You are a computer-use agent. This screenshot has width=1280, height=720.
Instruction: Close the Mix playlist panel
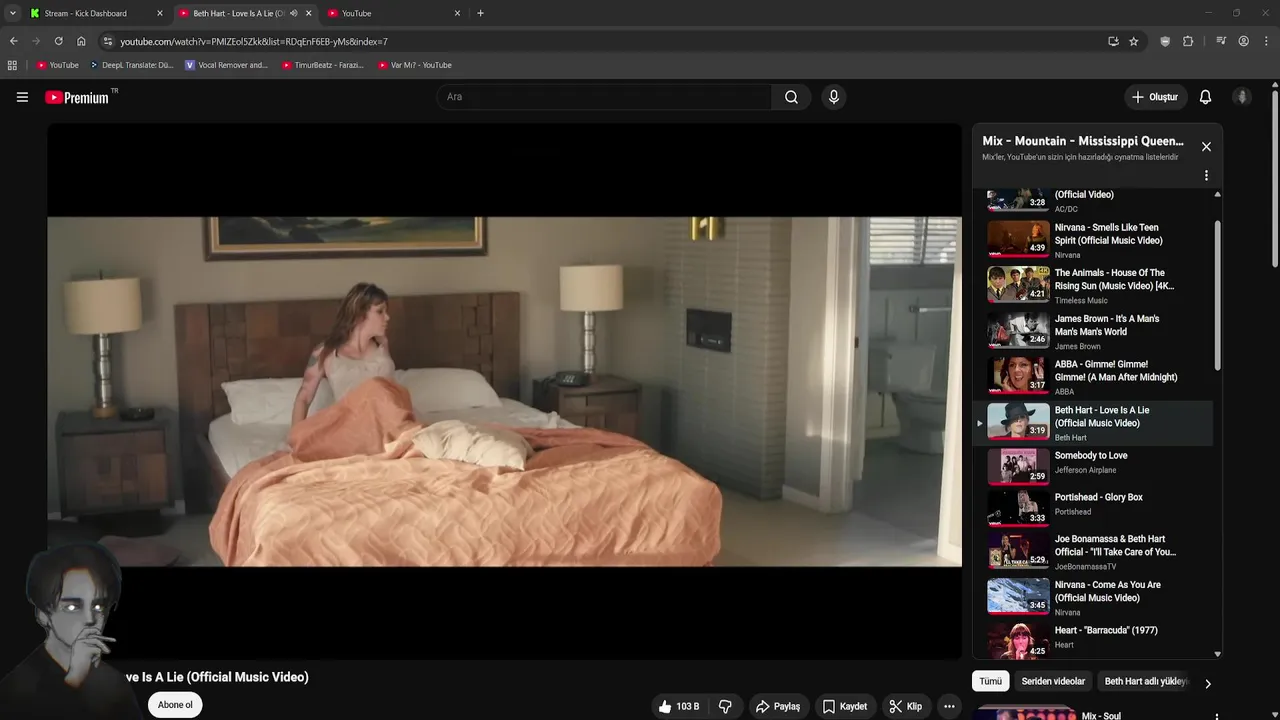pos(1206,146)
